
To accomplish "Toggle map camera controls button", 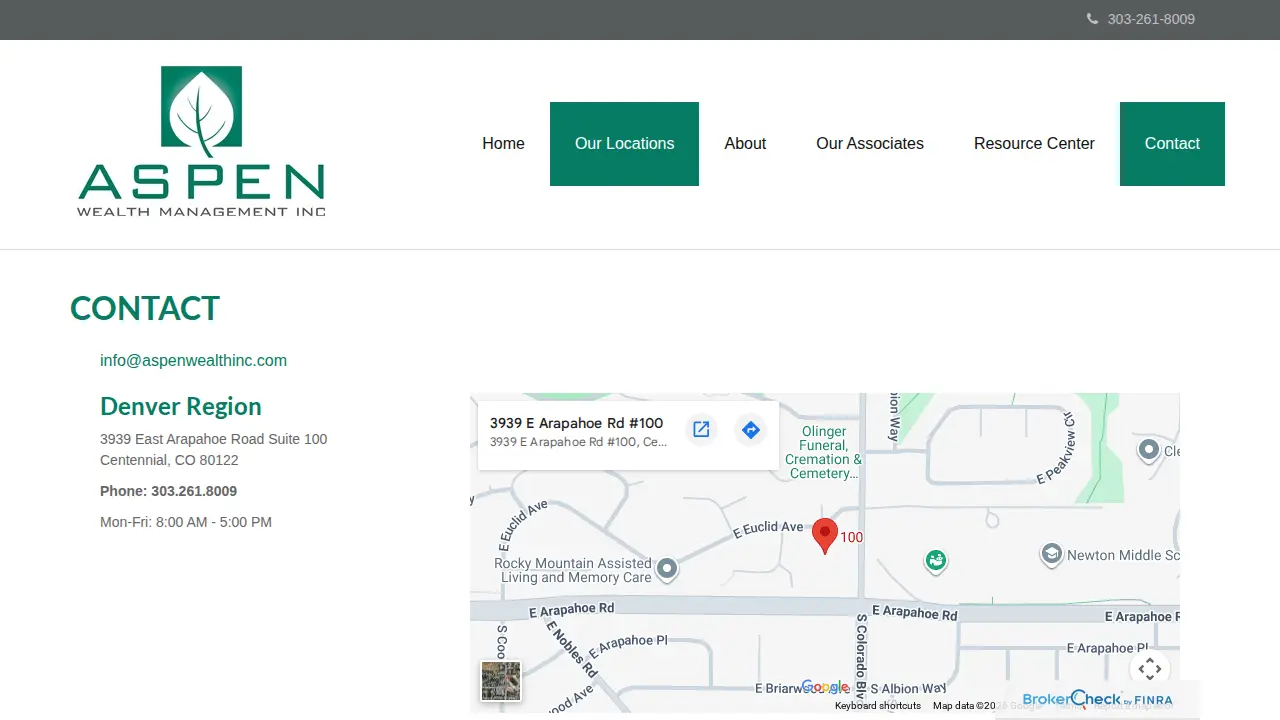I will tap(1150, 669).
